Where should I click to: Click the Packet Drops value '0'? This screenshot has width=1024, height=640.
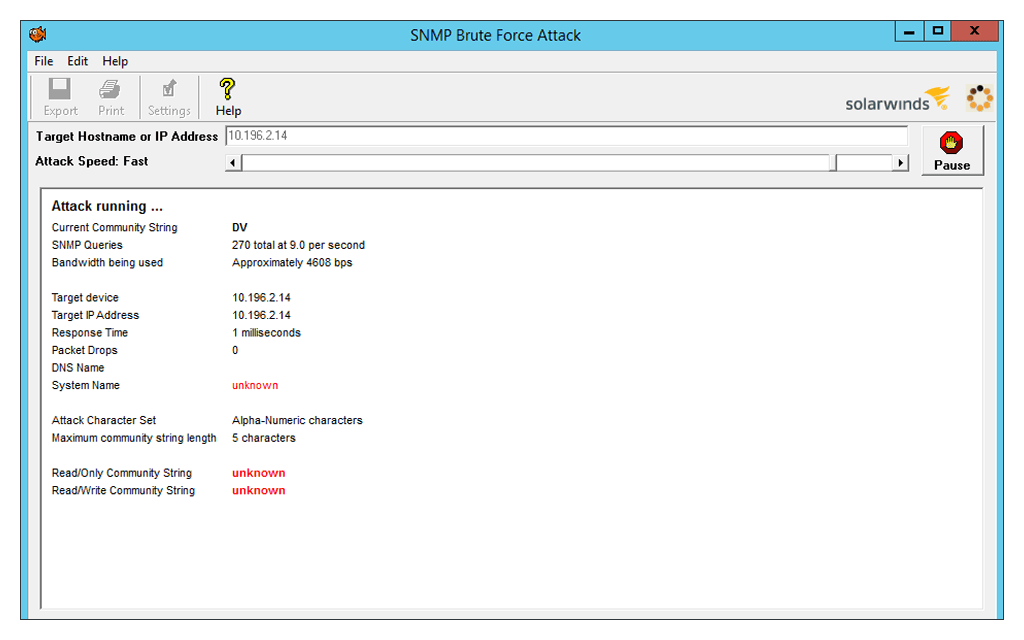click(235, 350)
